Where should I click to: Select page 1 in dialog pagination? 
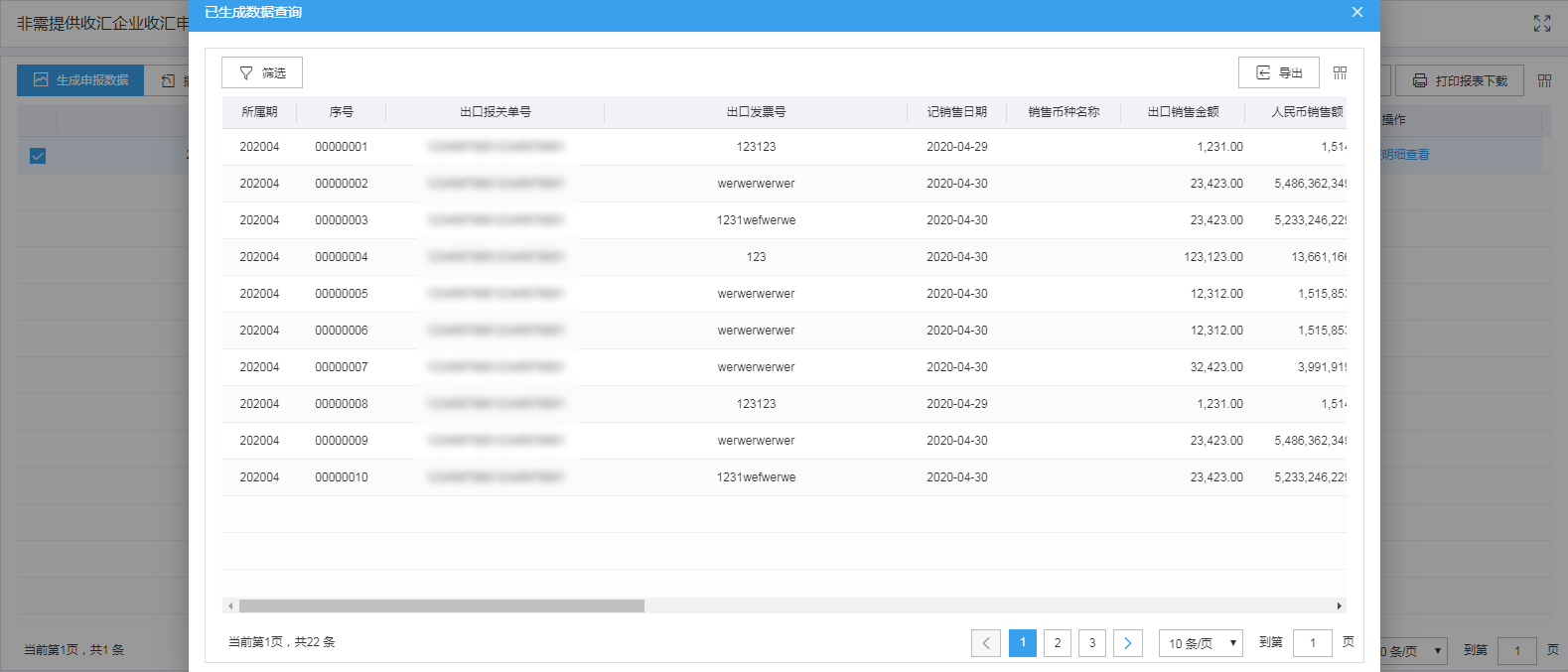(1023, 643)
